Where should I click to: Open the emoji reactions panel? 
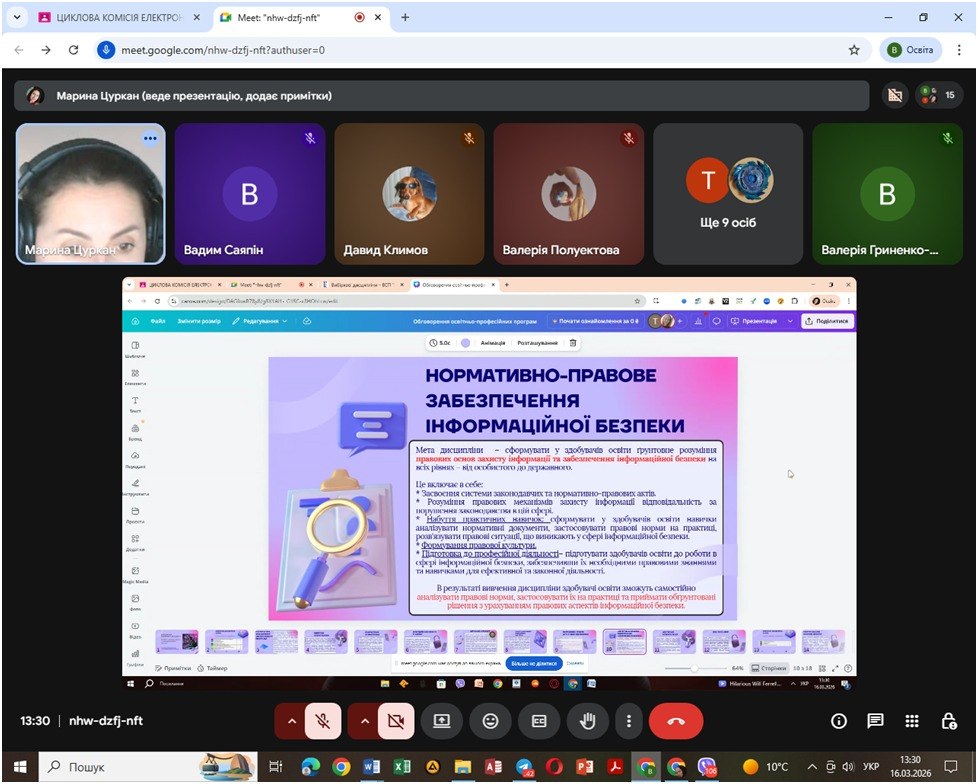(x=490, y=720)
